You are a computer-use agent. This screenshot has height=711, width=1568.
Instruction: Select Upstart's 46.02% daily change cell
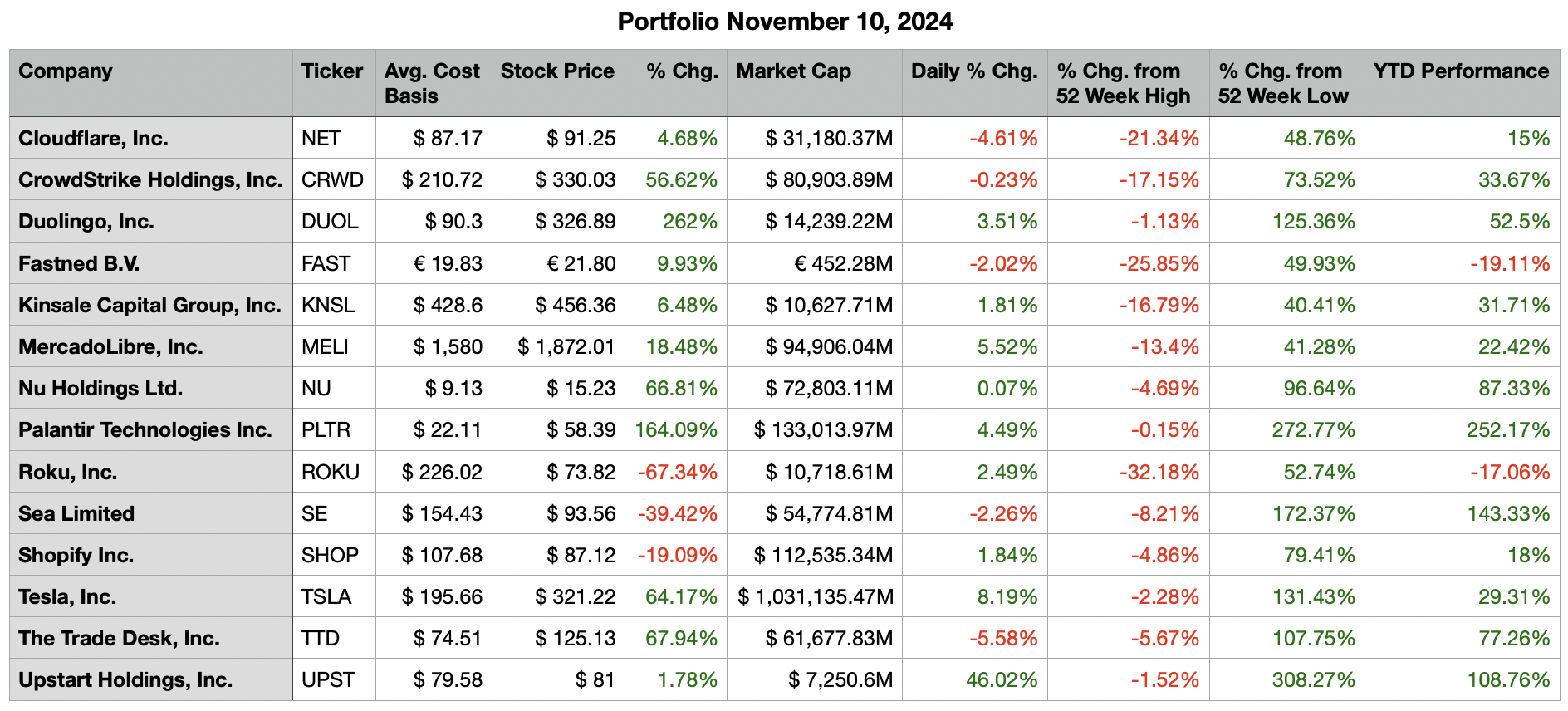coord(1001,680)
